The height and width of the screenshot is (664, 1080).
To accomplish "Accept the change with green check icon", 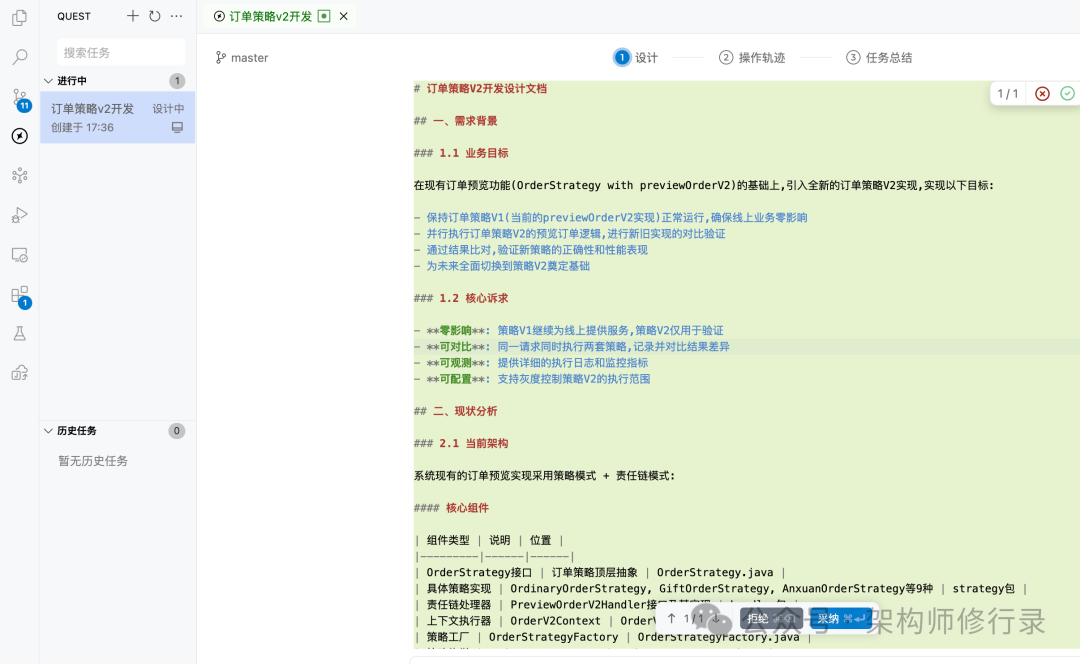I will point(1068,94).
